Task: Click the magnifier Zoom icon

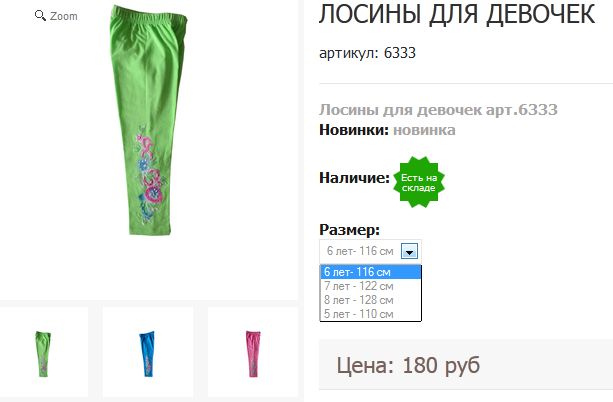Action: coord(40,16)
